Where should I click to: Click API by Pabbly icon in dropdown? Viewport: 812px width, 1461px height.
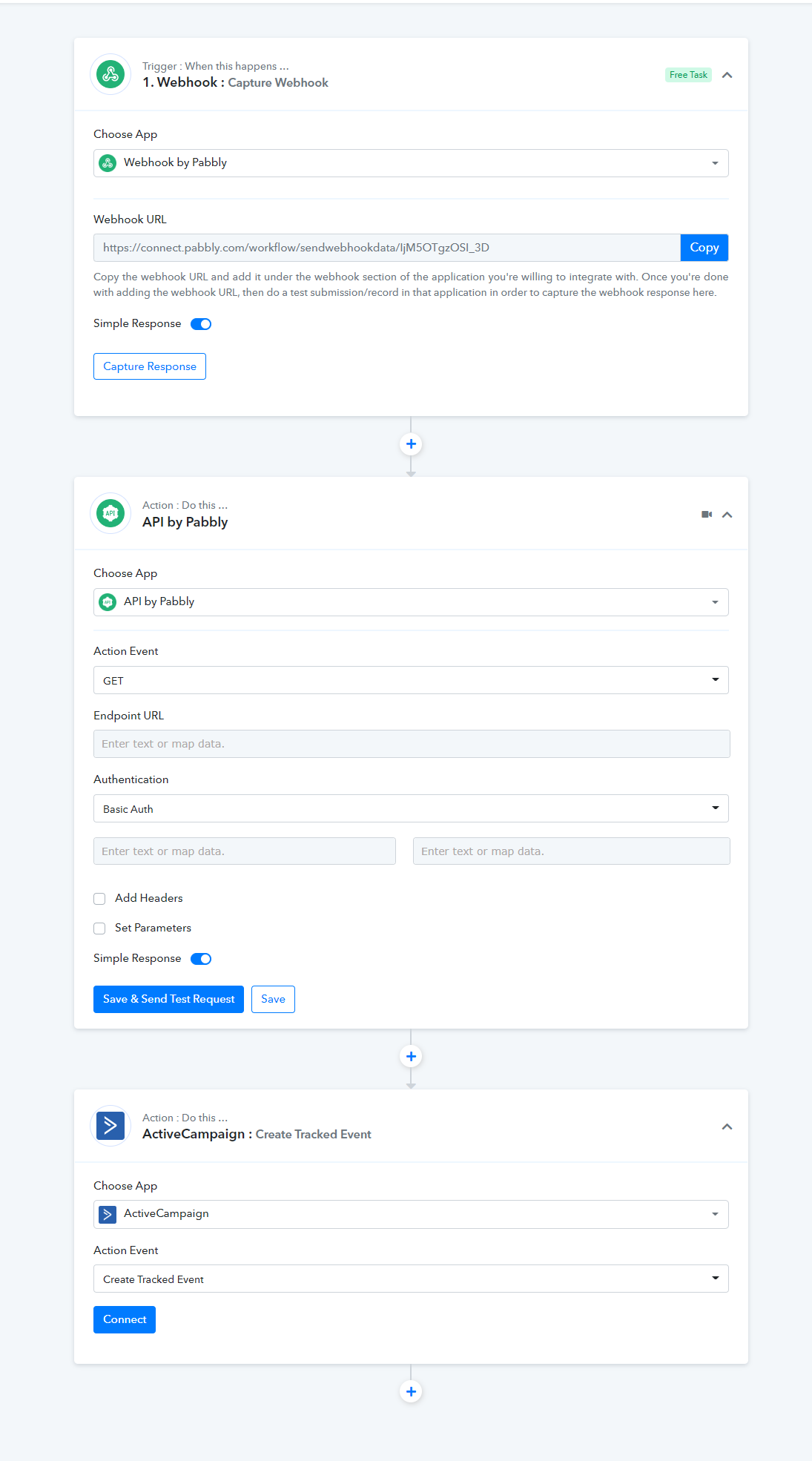pyautogui.click(x=108, y=602)
